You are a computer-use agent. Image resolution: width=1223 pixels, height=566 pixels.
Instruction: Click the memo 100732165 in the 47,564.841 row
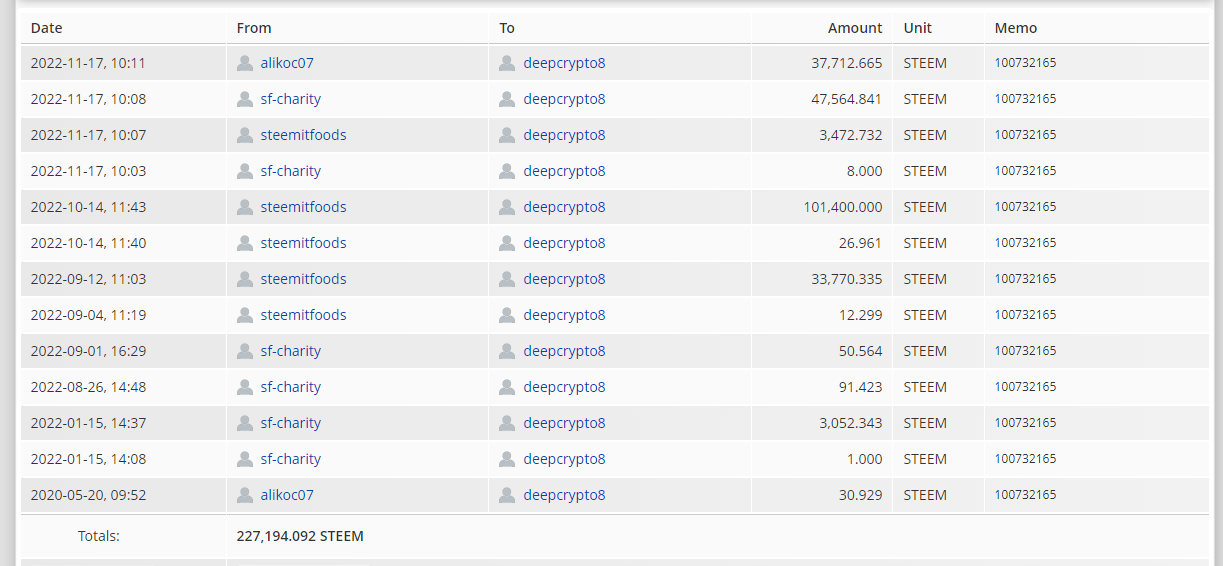click(1025, 99)
